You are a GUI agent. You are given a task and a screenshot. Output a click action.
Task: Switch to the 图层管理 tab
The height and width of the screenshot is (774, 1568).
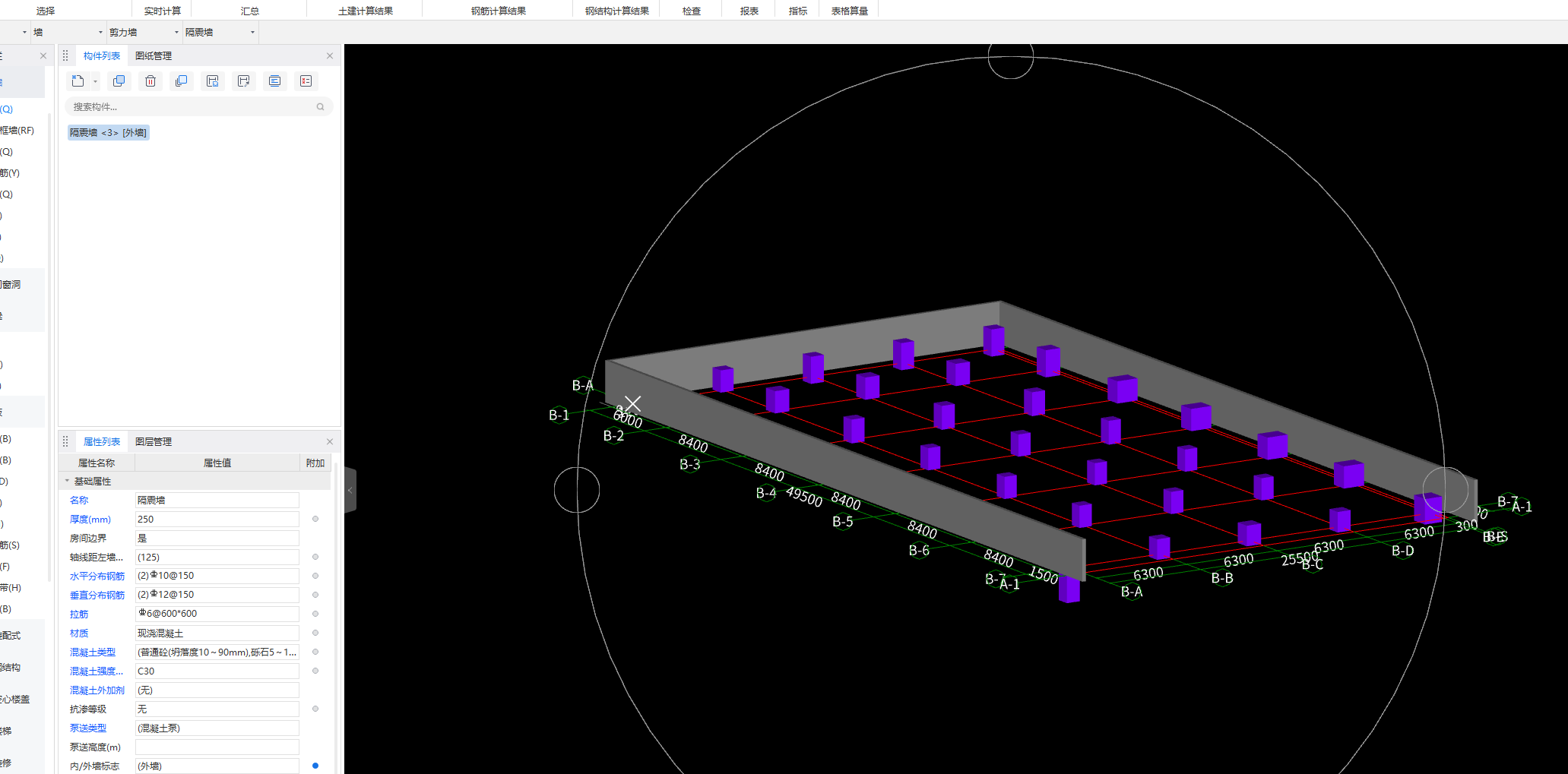click(154, 441)
